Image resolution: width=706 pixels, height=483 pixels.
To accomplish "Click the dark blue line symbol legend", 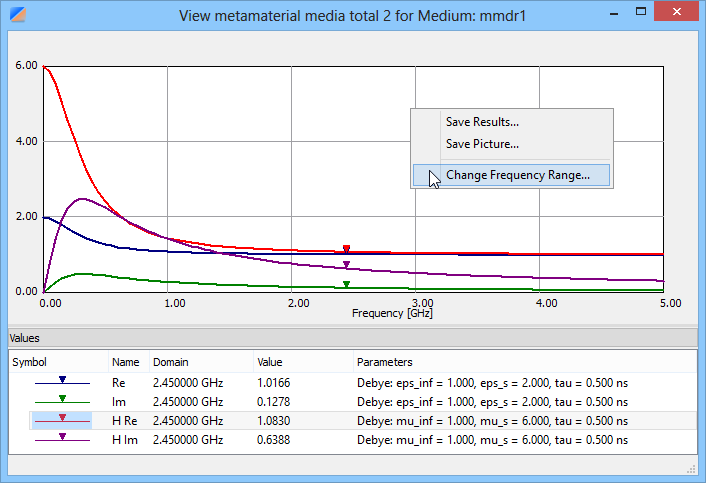I will (62, 381).
